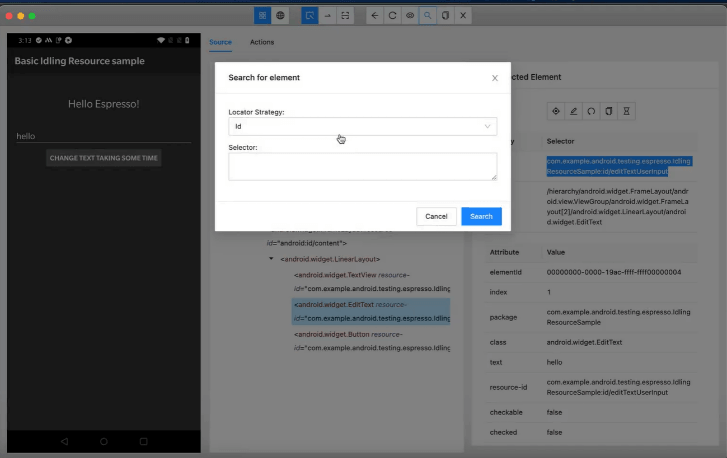This screenshot has width=727, height=458.
Task: Click the eye recording icon
Action: (410, 16)
